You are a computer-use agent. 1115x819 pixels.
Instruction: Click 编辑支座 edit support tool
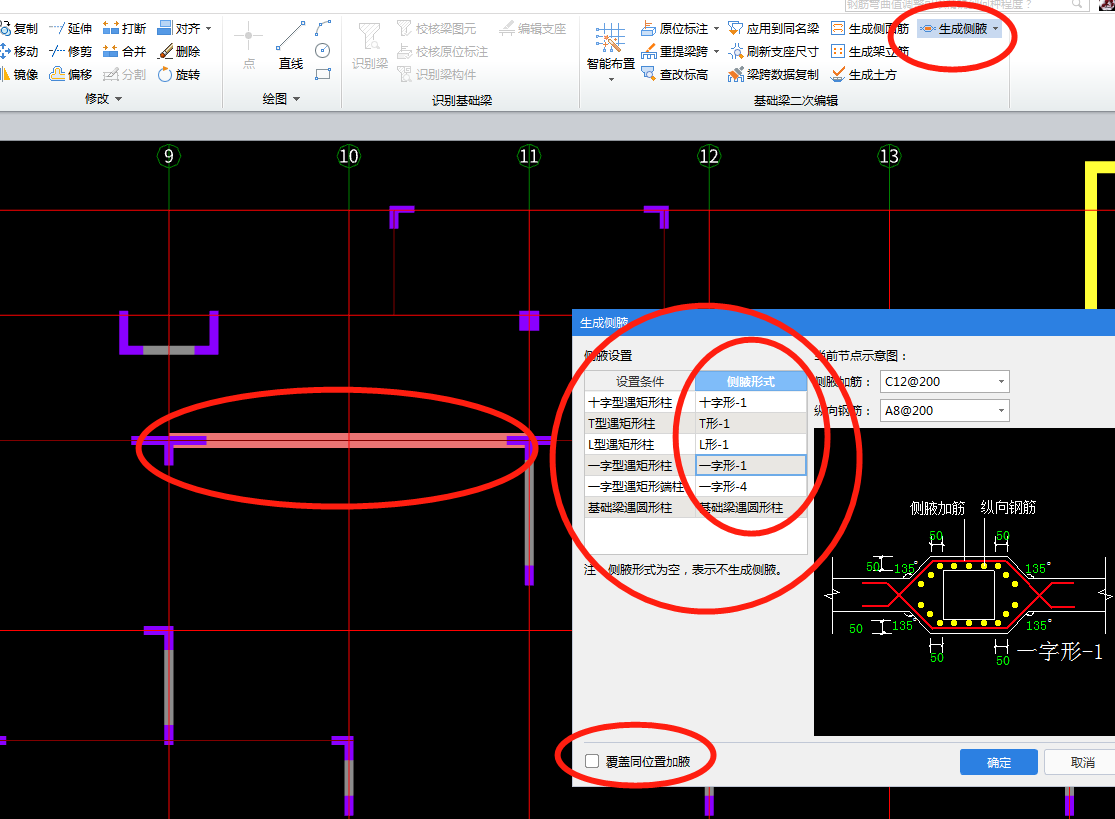pyautogui.click(x=532, y=28)
